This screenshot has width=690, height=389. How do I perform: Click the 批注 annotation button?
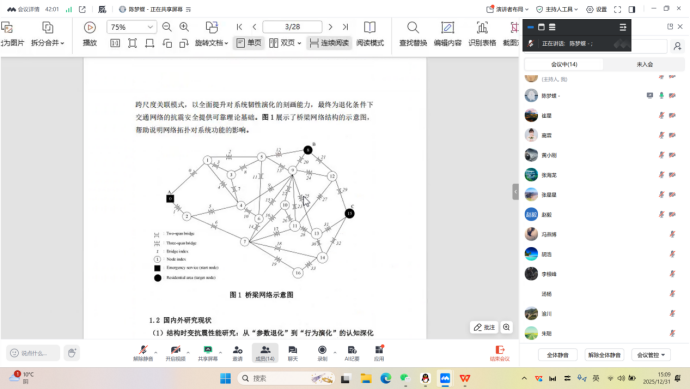[x=484, y=327]
